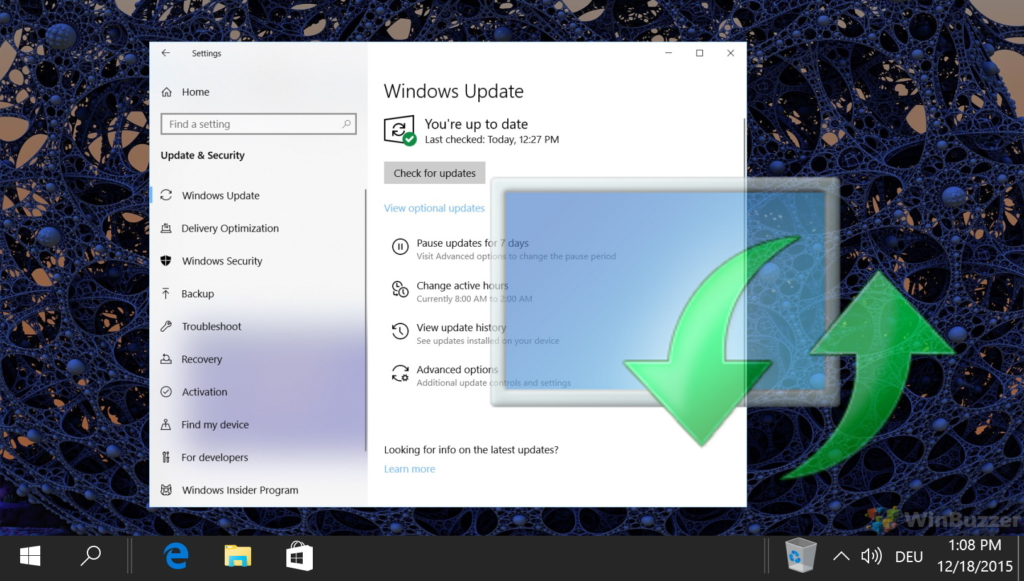Click "Looking for info on the latest updates?"
The width and height of the screenshot is (1024, 581).
tap(471, 450)
